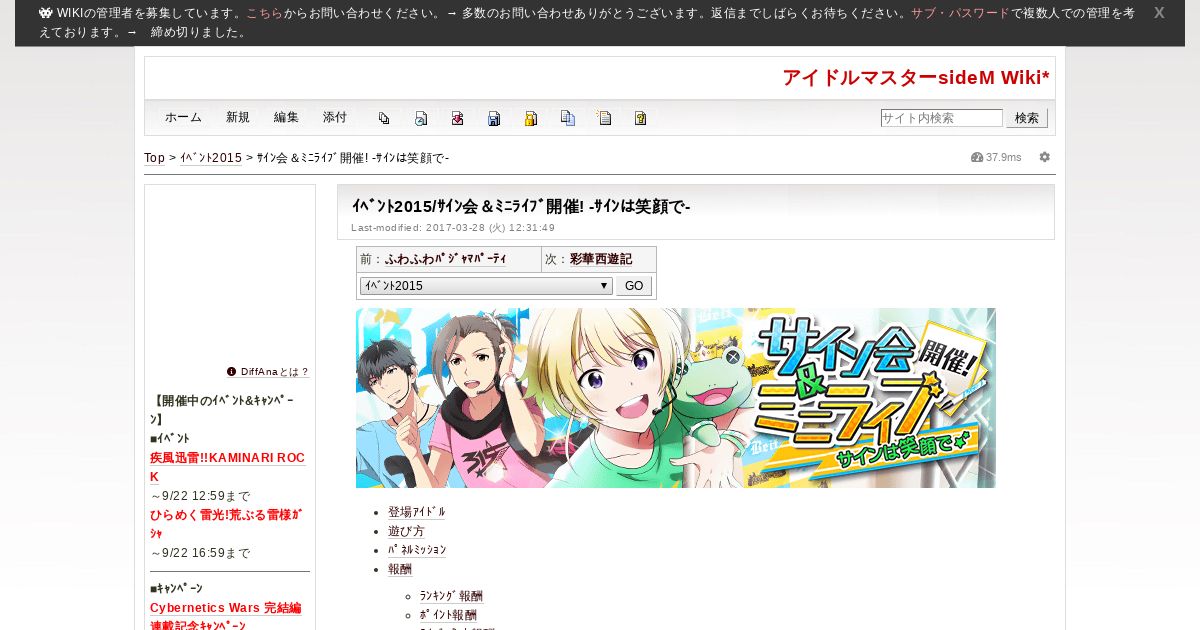Click the info icon beside DiffAnaとは？

pyautogui.click(x=231, y=371)
